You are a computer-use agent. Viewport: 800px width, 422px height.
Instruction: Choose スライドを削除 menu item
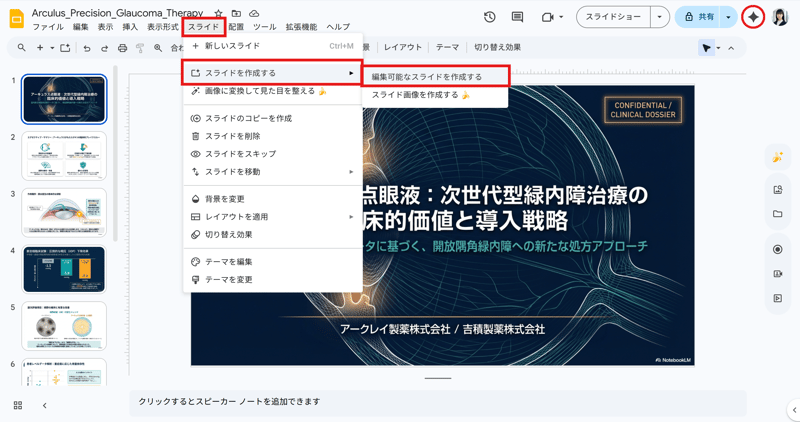[272, 136]
